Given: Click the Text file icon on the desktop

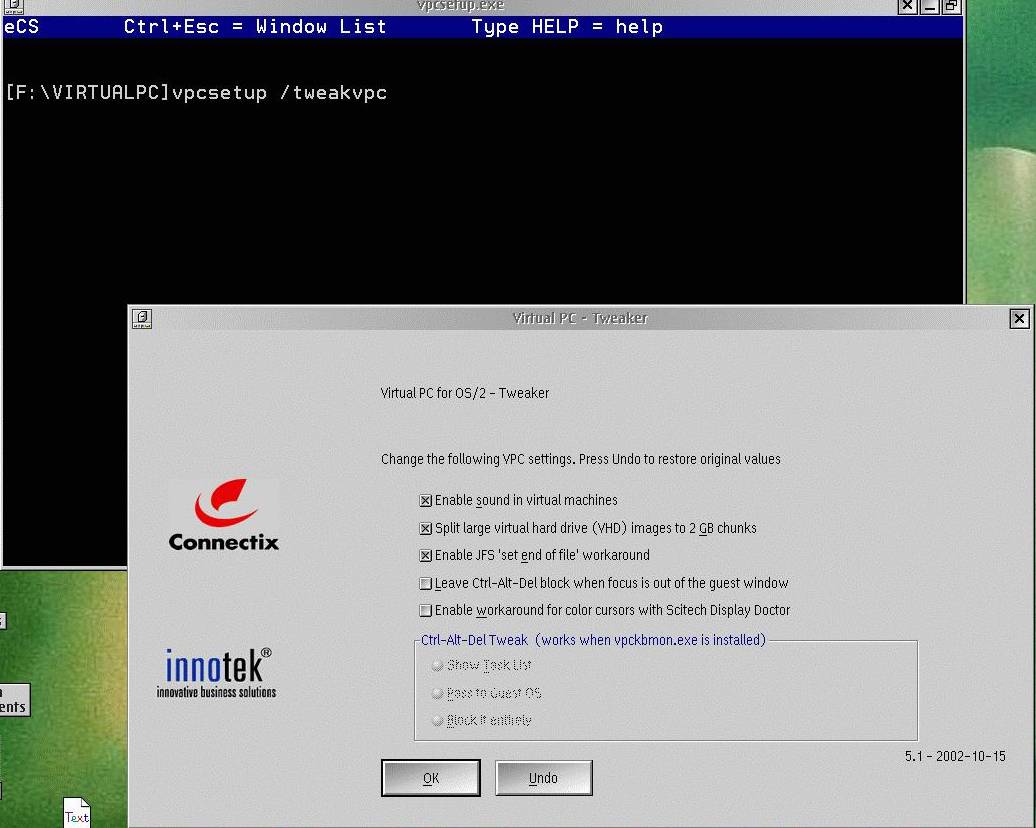Looking at the screenshot, I should [77, 813].
